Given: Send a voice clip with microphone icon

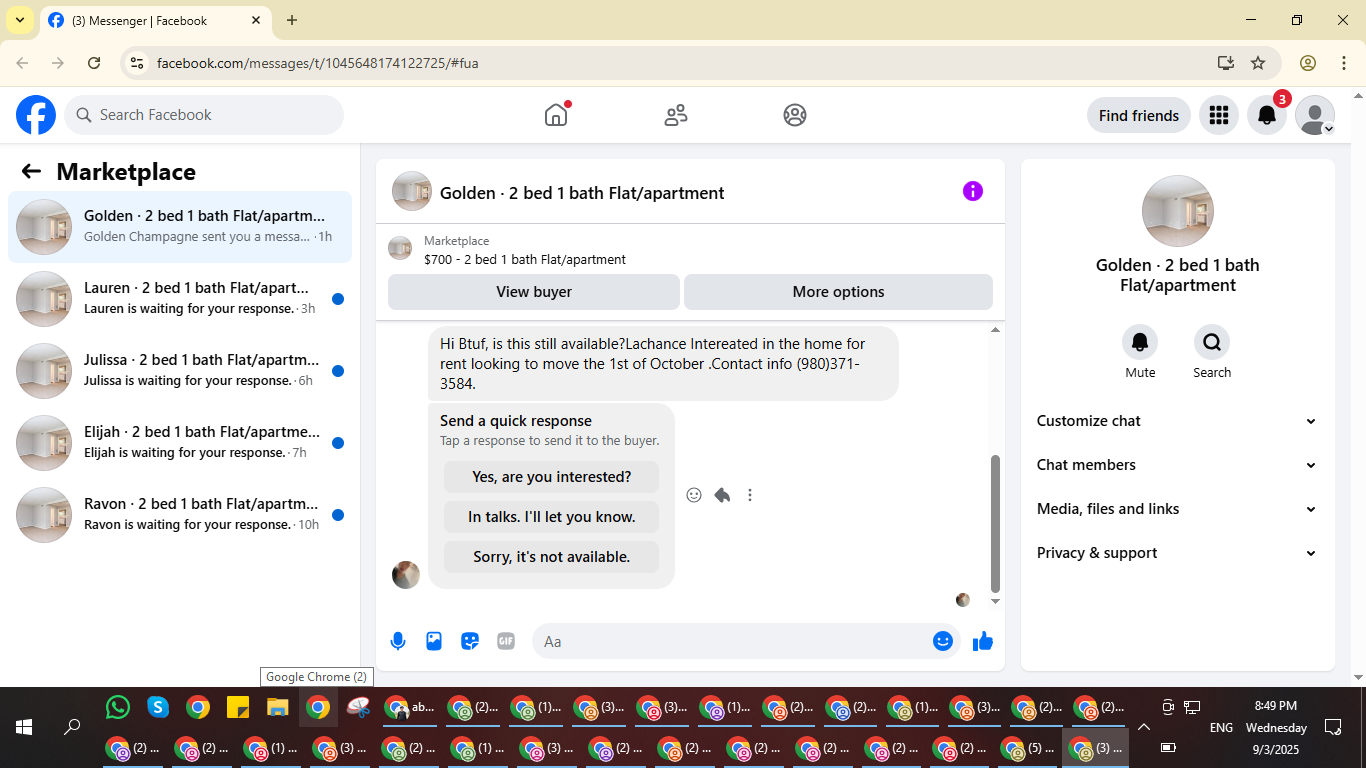Looking at the screenshot, I should [398, 641].
